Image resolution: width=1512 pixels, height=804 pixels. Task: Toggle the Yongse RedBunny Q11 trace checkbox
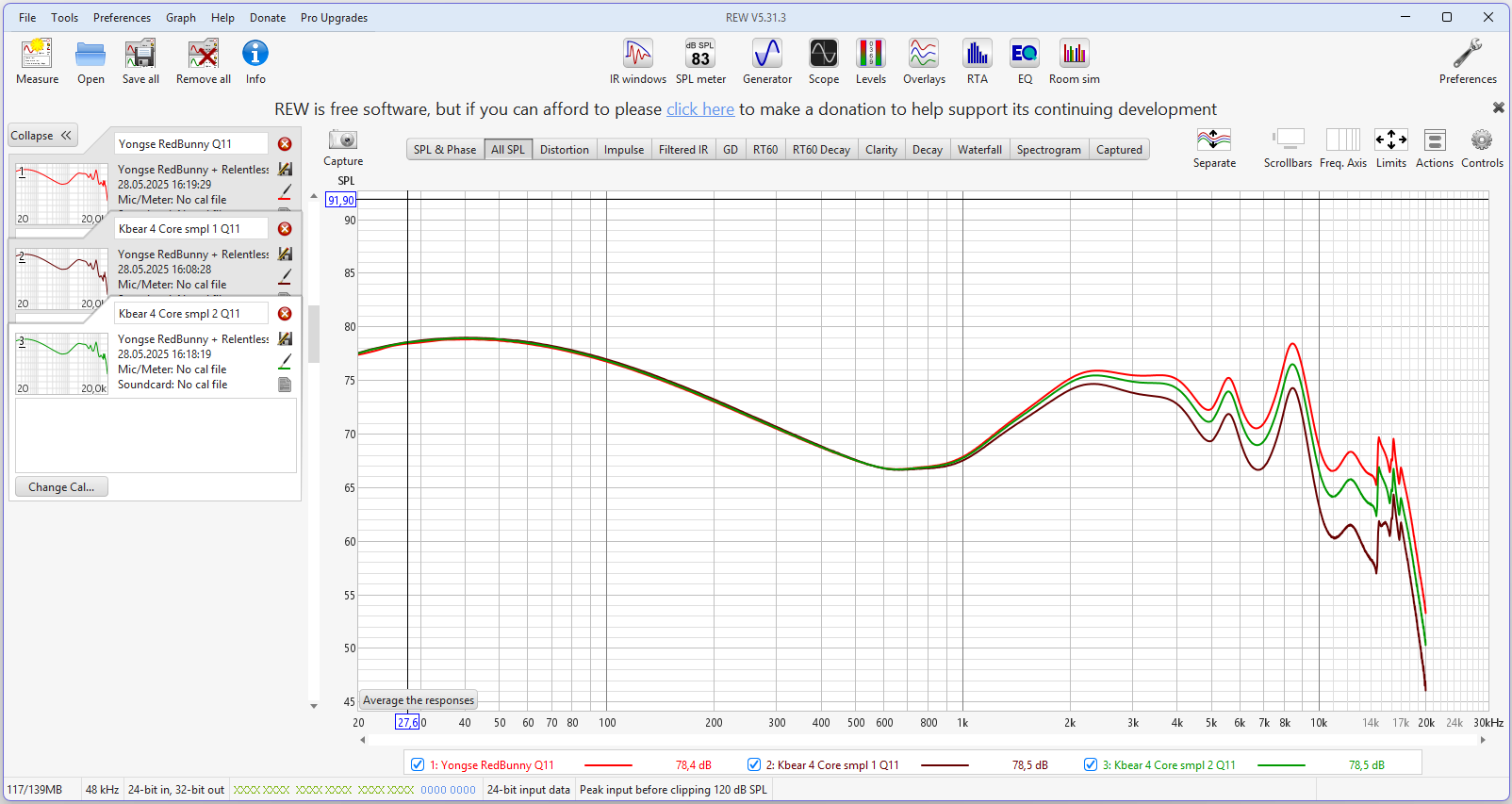click(418, 764)
